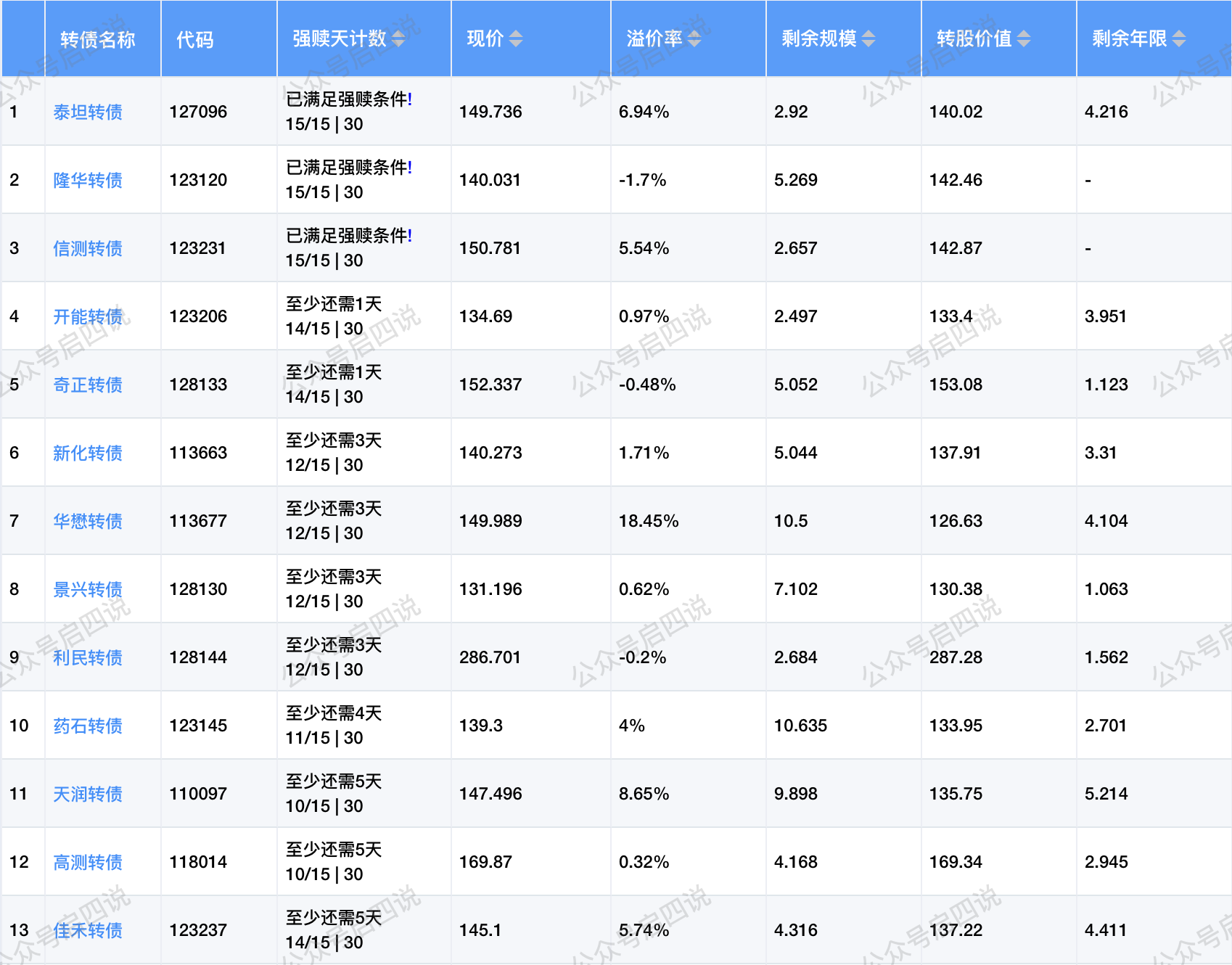
Task: Click the 转债名称 column header
Action: click(98, 40)
